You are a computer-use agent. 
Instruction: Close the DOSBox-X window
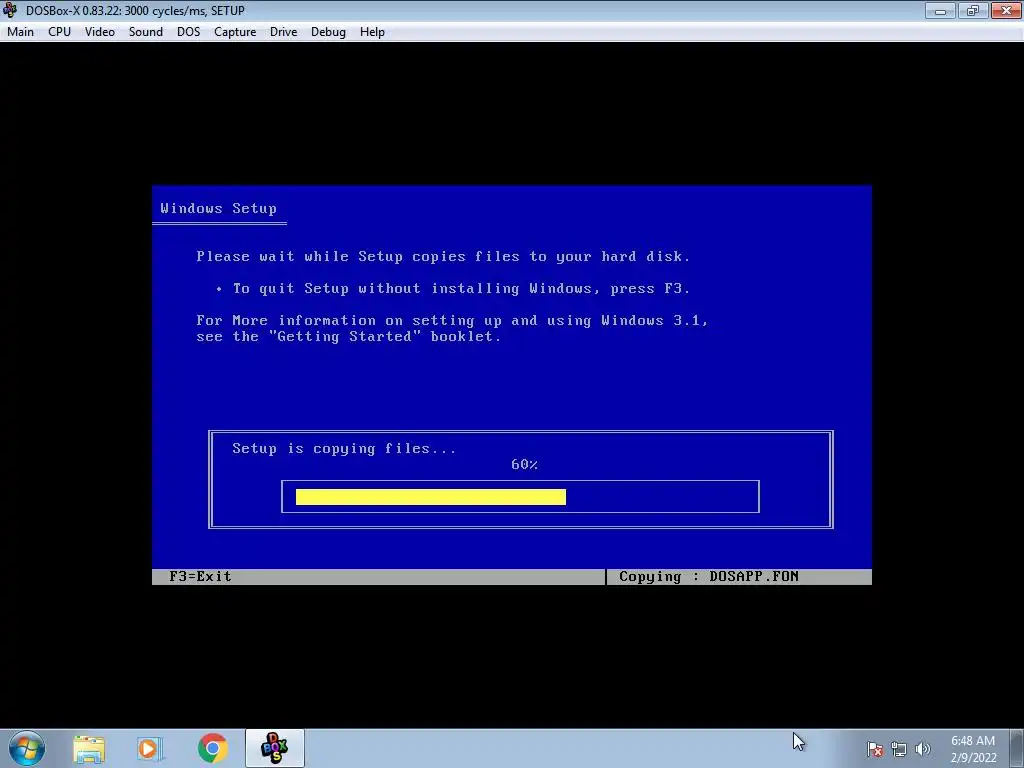[1006, 10]
